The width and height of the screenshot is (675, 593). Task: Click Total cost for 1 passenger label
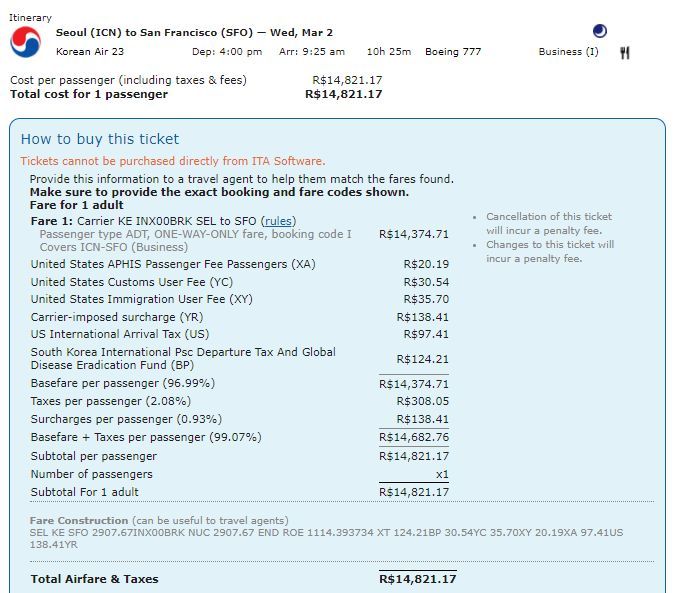coord(89,94)
